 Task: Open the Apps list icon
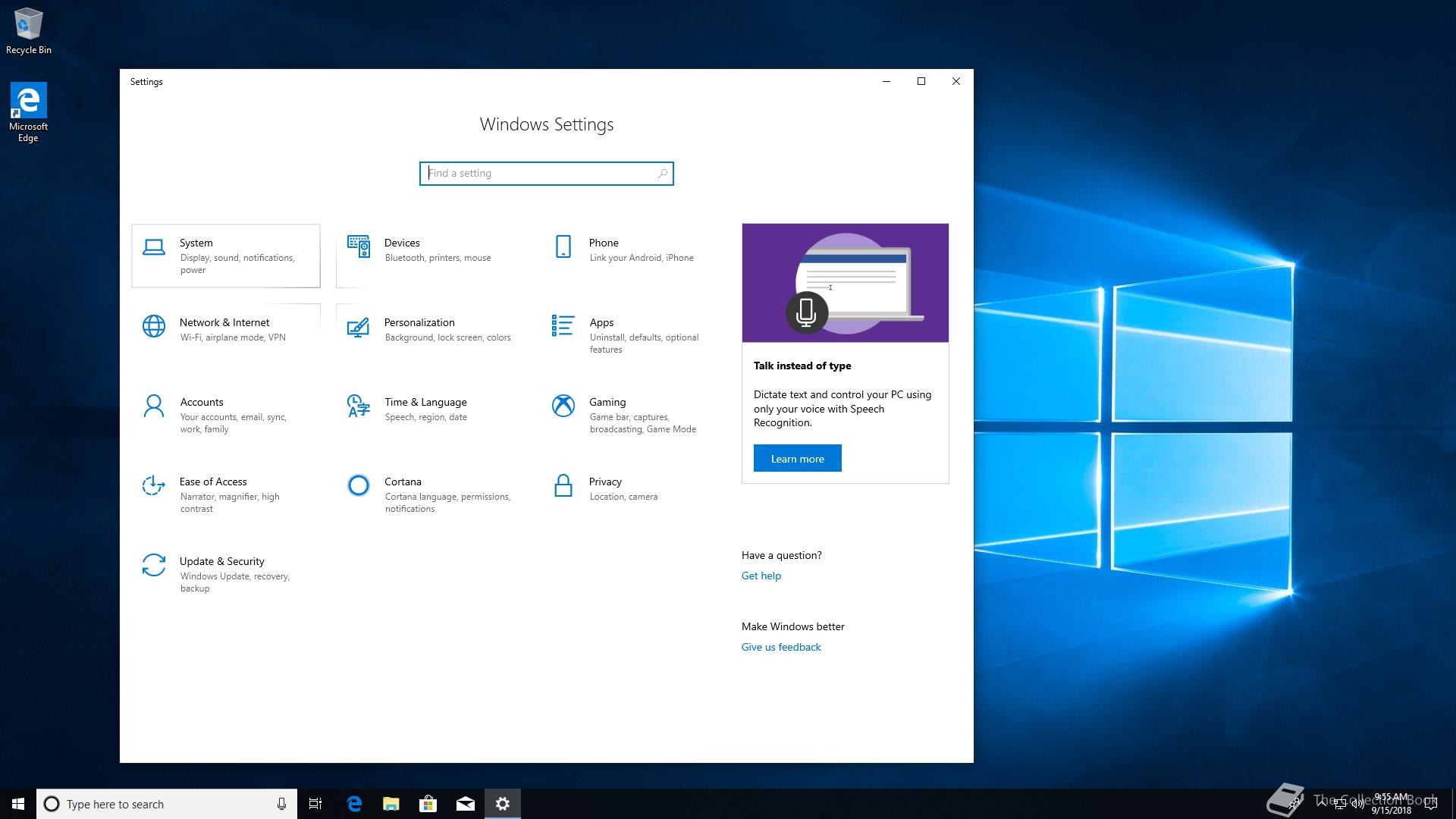point(563,326)
